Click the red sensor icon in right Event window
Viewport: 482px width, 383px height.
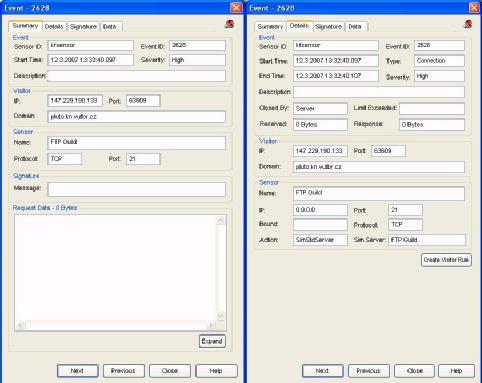[x=468, y=24]
